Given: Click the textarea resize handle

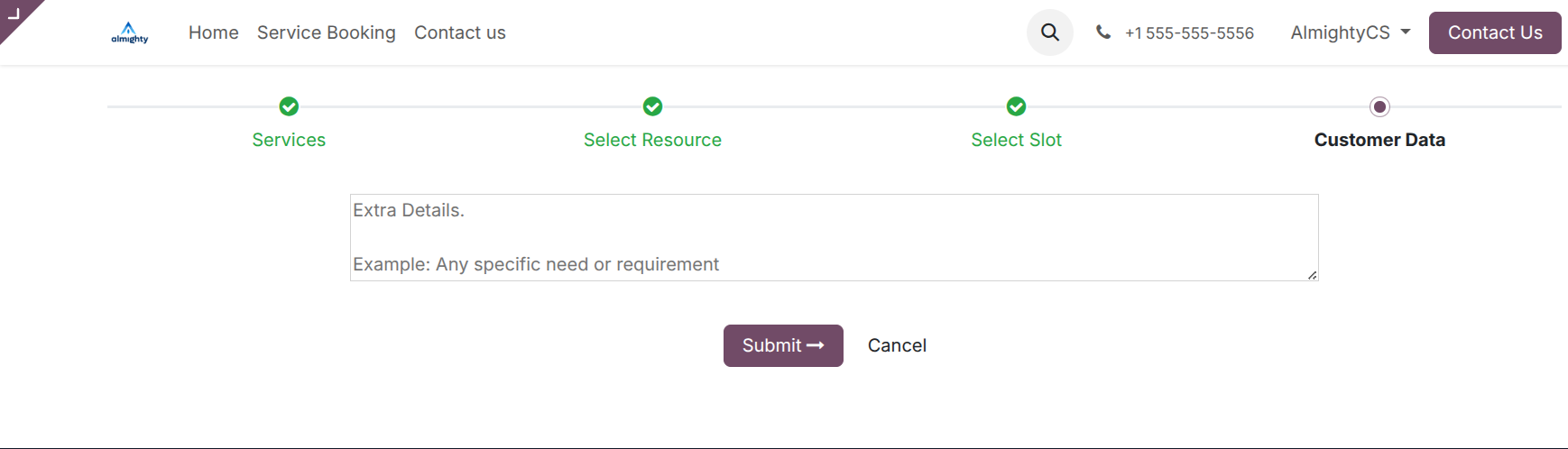Looking at the screenshot, I should [x=1312, y=275].
